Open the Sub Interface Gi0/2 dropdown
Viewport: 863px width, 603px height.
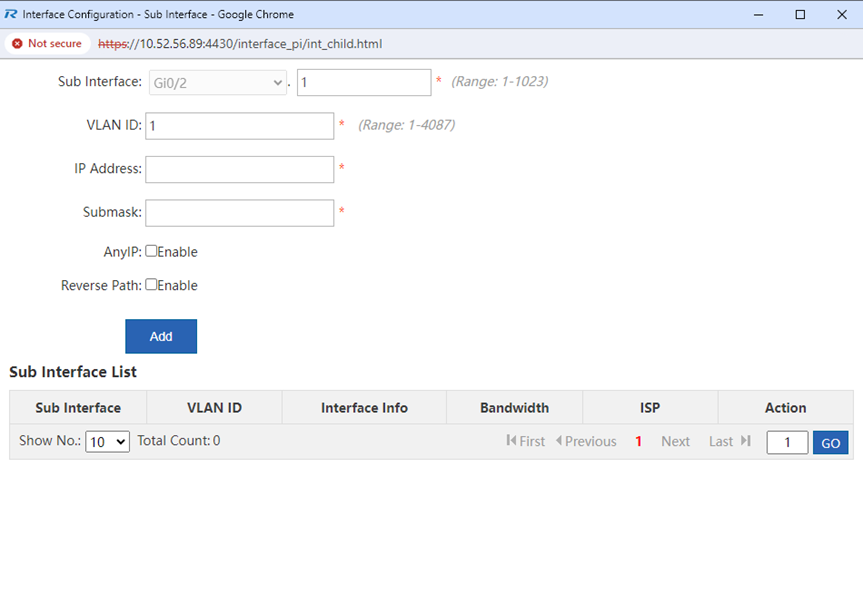tap(218, 82)
